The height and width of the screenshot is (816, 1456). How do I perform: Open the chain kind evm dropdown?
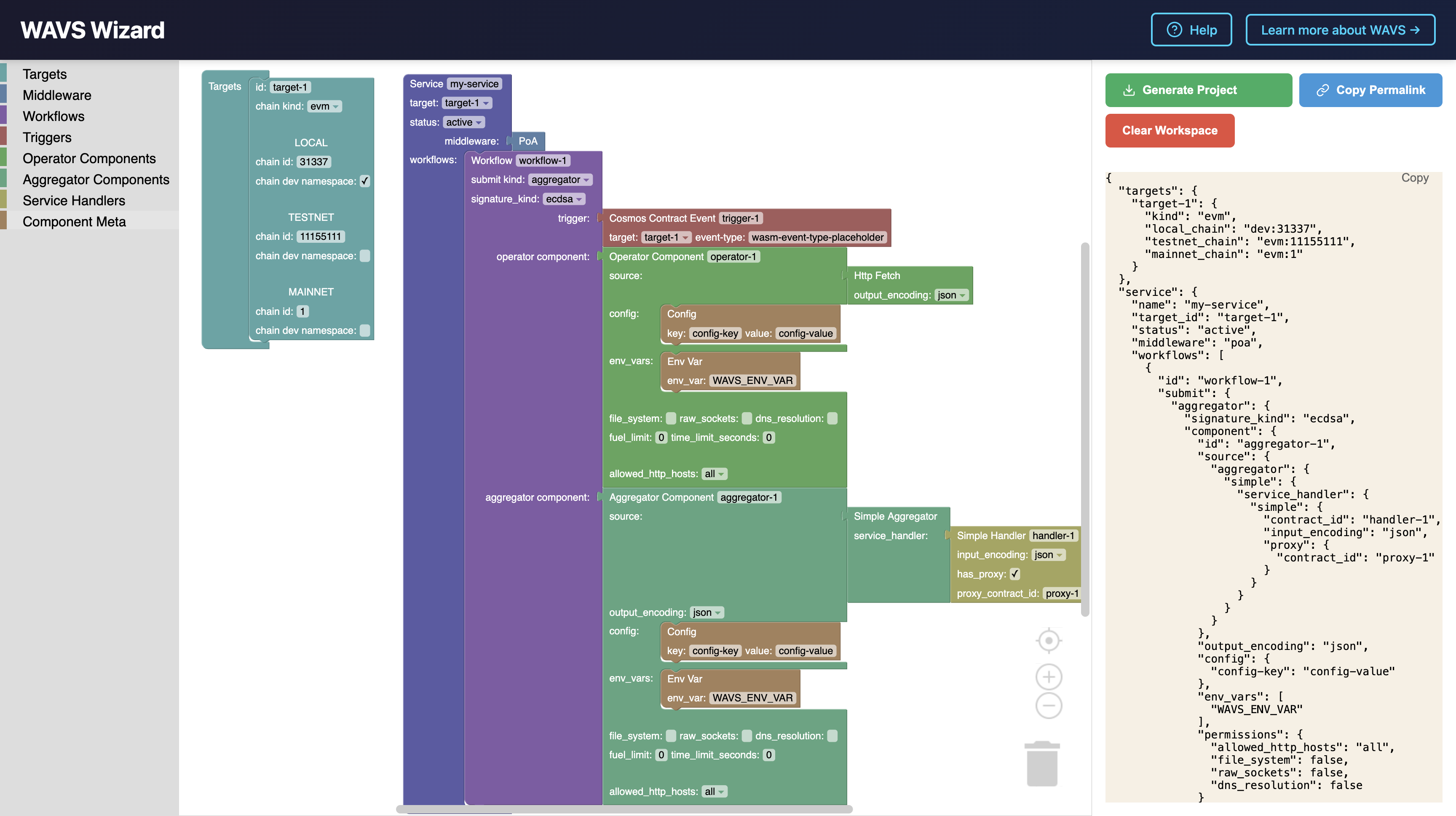pos(325,106)
